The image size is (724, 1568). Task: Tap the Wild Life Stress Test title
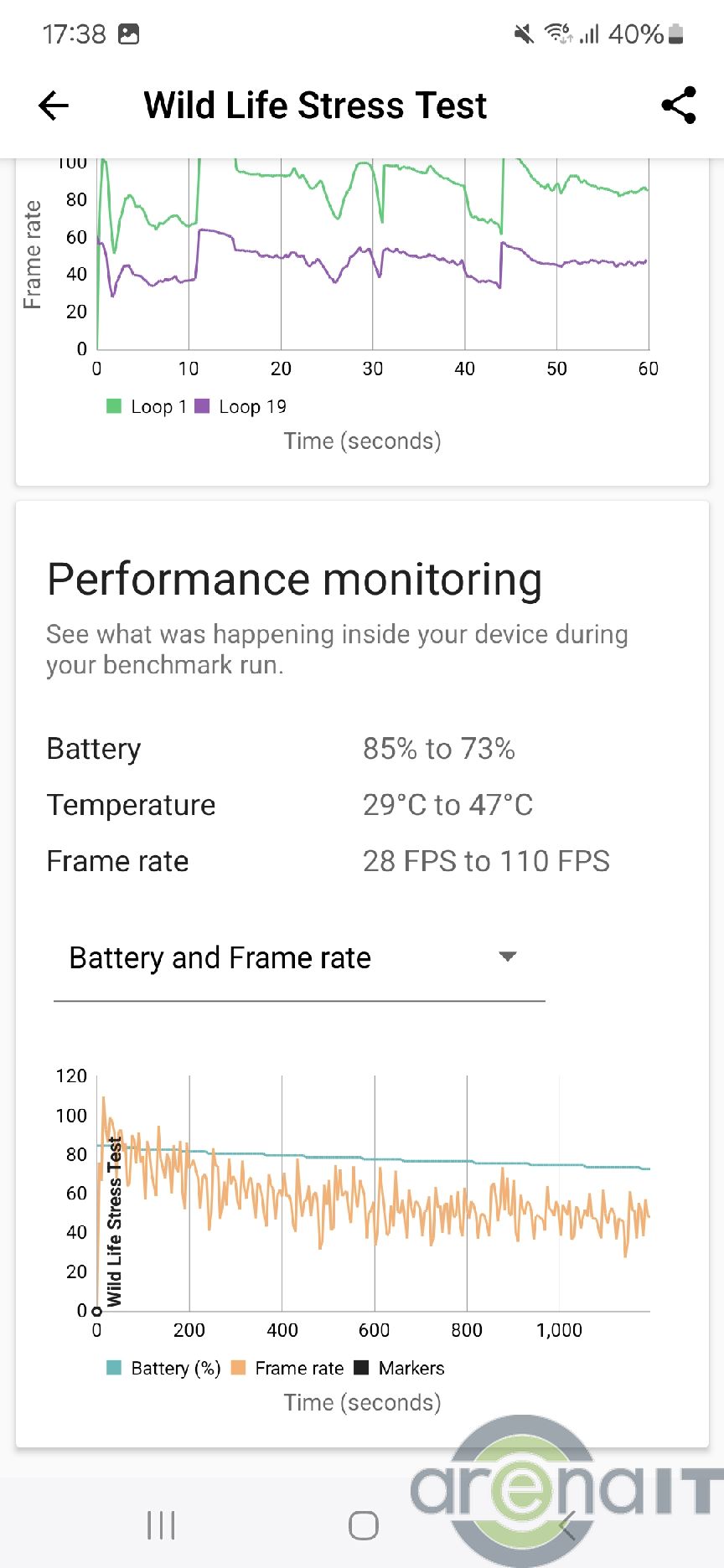[315, 106]
